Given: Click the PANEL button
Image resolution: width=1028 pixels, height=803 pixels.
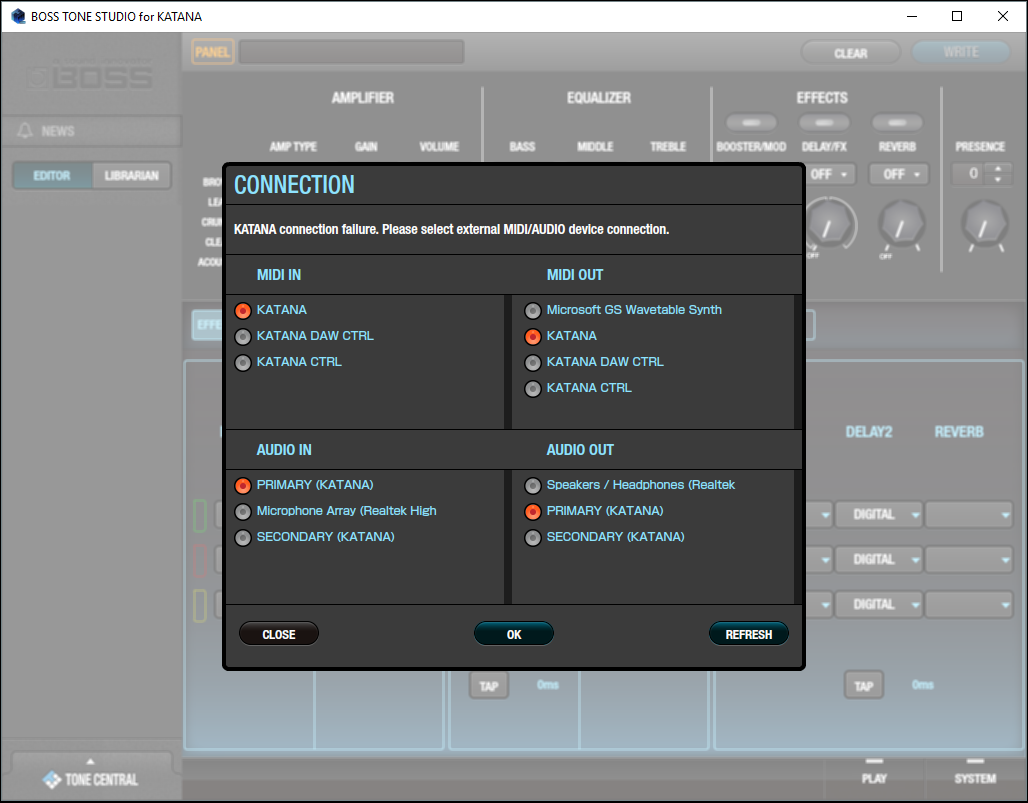Looking at the screenshot, I should pyautogui.click(x=212, y=52).
